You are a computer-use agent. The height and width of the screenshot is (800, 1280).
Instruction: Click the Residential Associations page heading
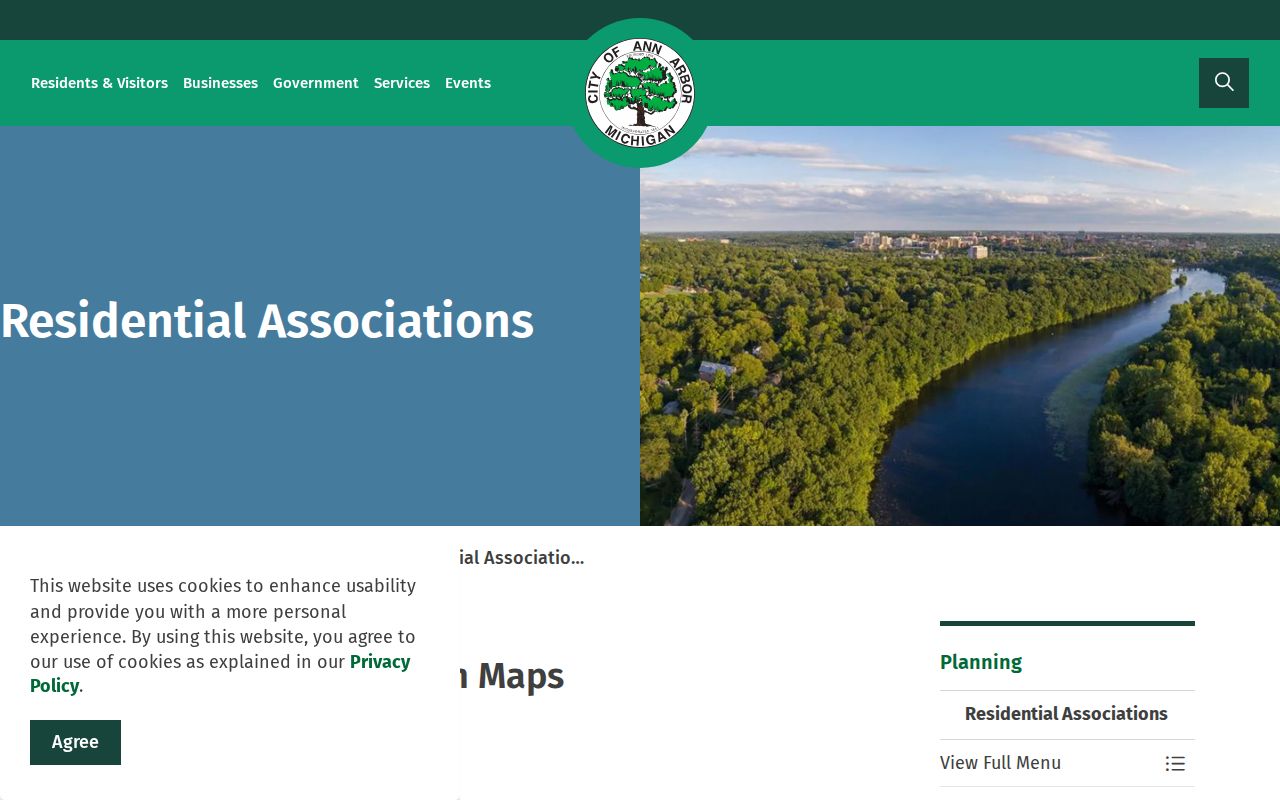pyautogui.click(x=267, y=321)
